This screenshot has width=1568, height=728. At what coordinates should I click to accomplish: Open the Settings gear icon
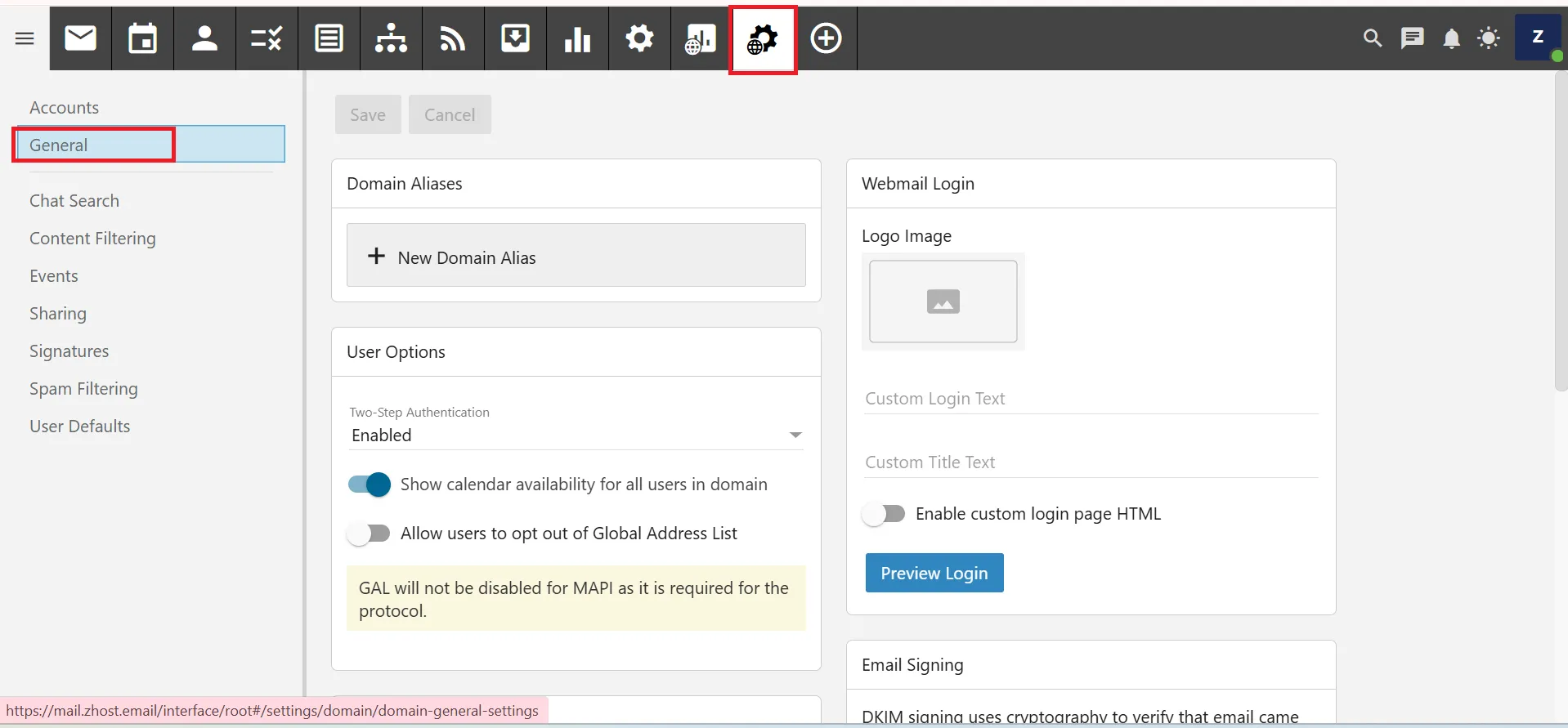coord(639,38)
